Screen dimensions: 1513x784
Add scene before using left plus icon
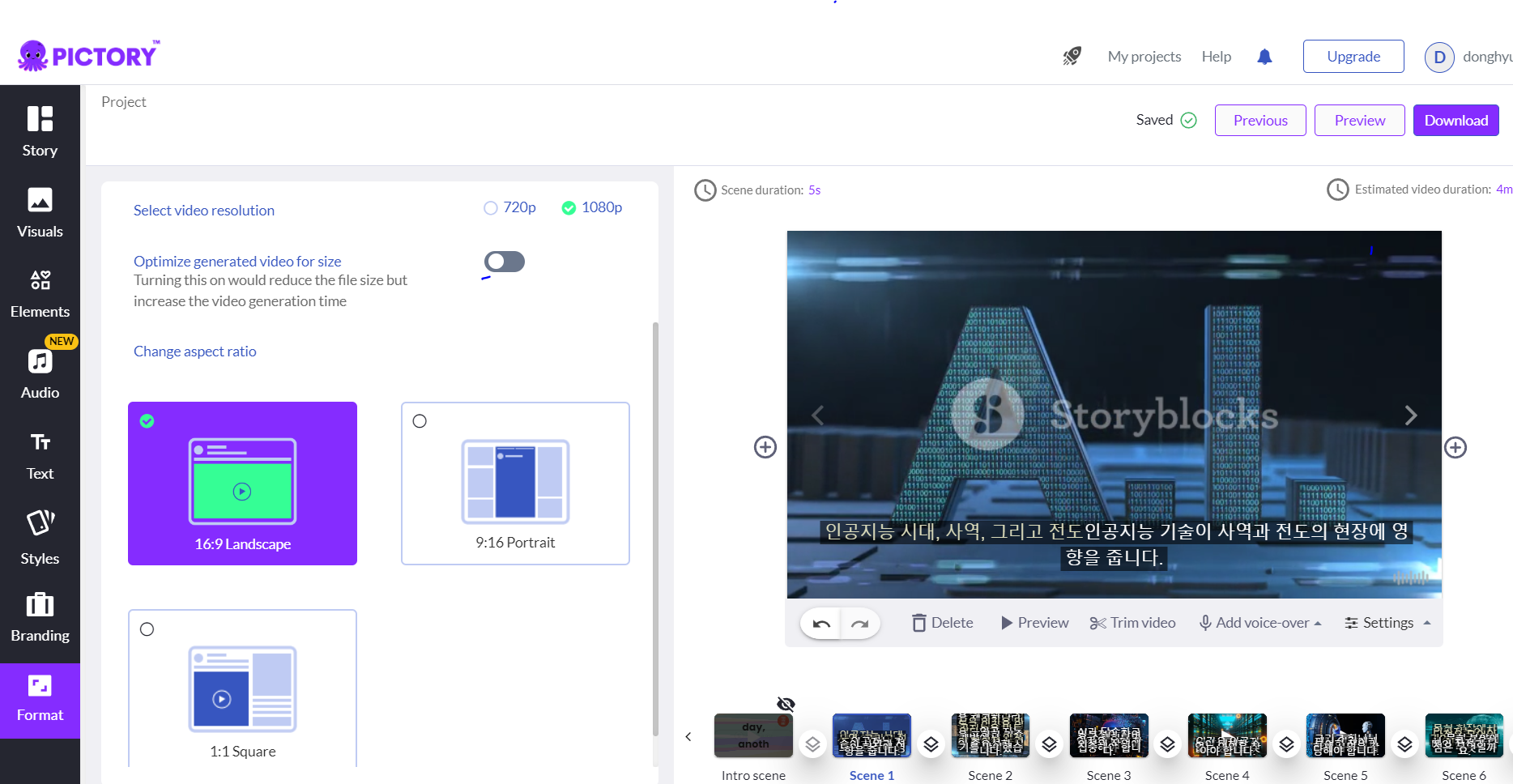tap(765, 447)
